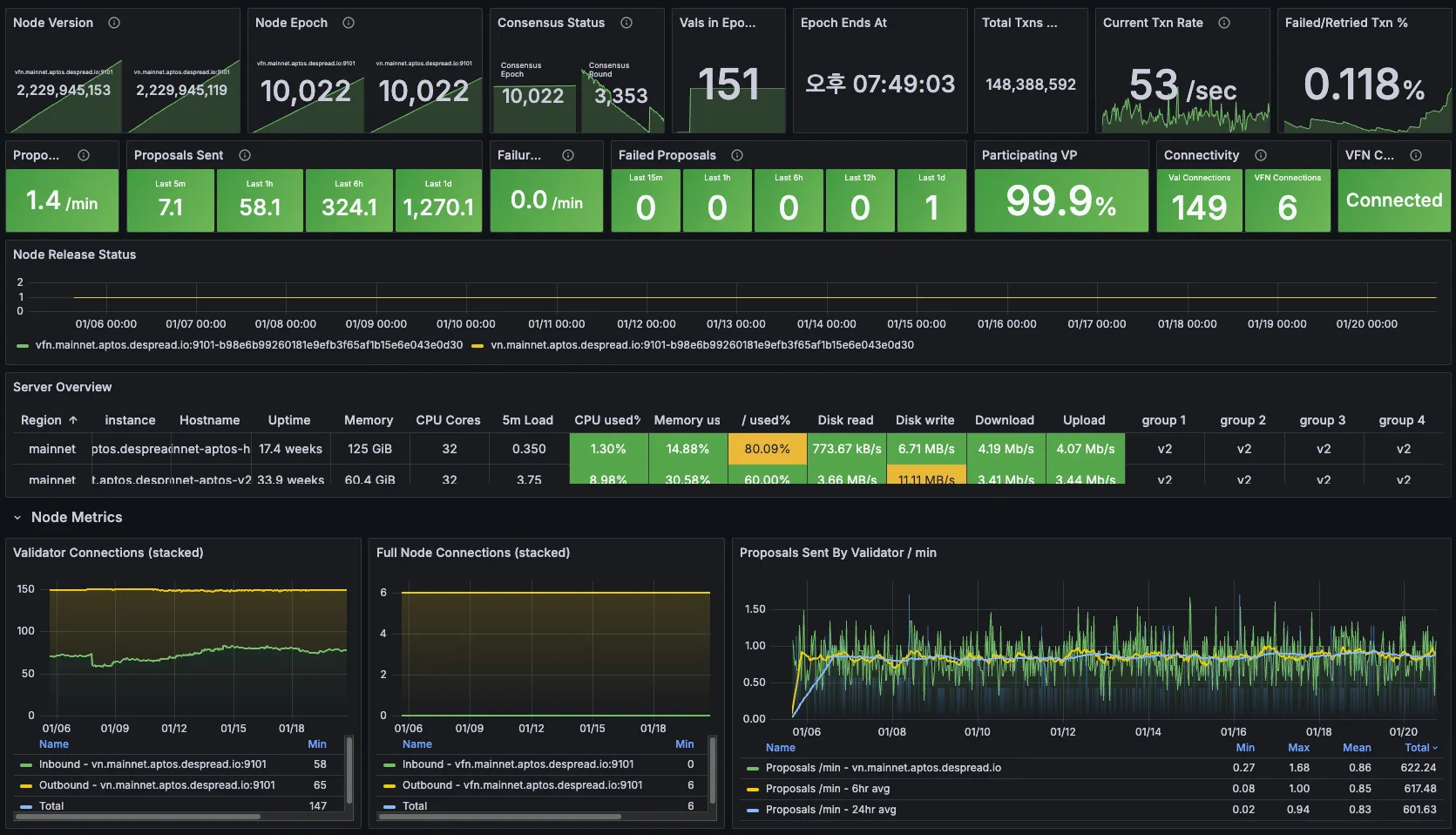This screenshot has height=835, width=1456.
Task: Collapse the Node Metrics row
Action: 17,518
